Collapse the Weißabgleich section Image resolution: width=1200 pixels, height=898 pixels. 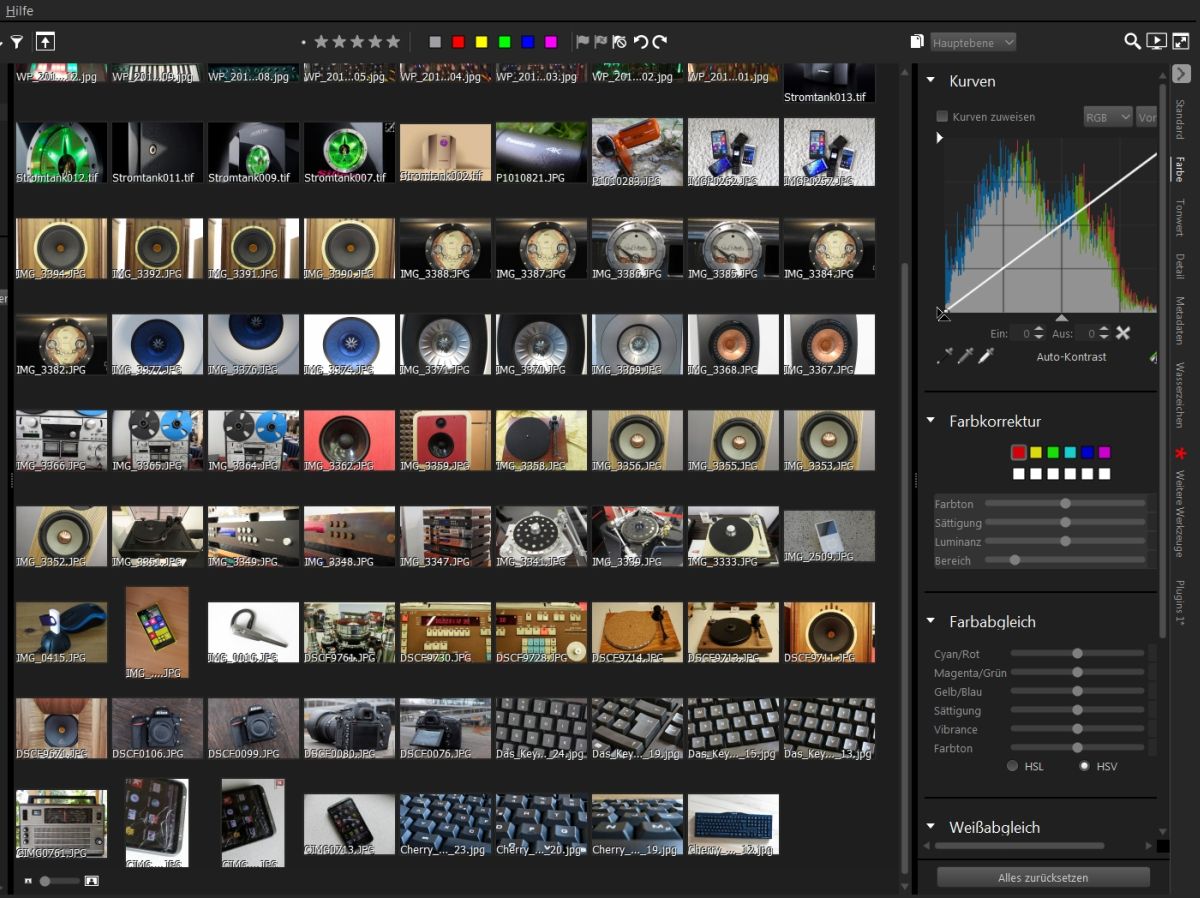point(931,827)
